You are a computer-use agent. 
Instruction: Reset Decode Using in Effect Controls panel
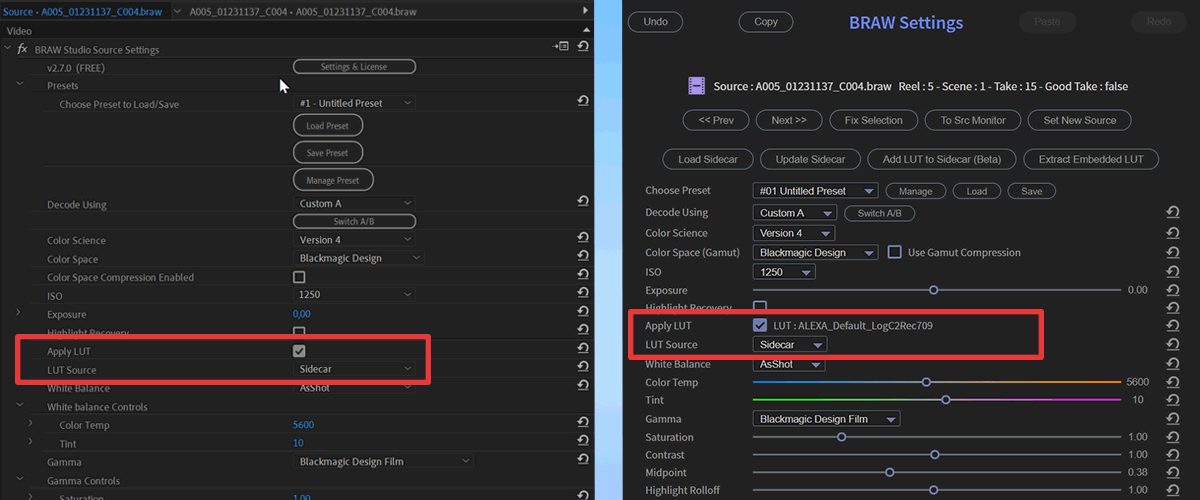583,202
